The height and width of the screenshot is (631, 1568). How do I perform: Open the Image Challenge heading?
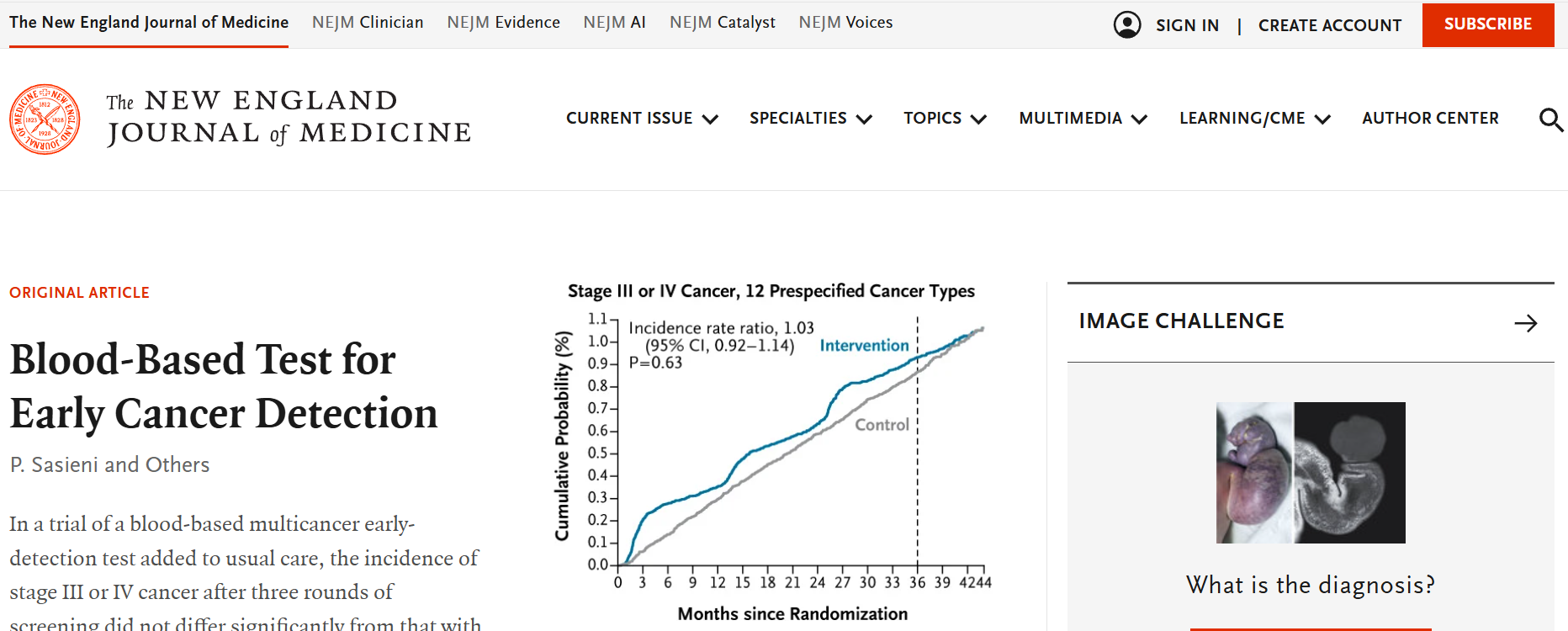pos(1181,321)
